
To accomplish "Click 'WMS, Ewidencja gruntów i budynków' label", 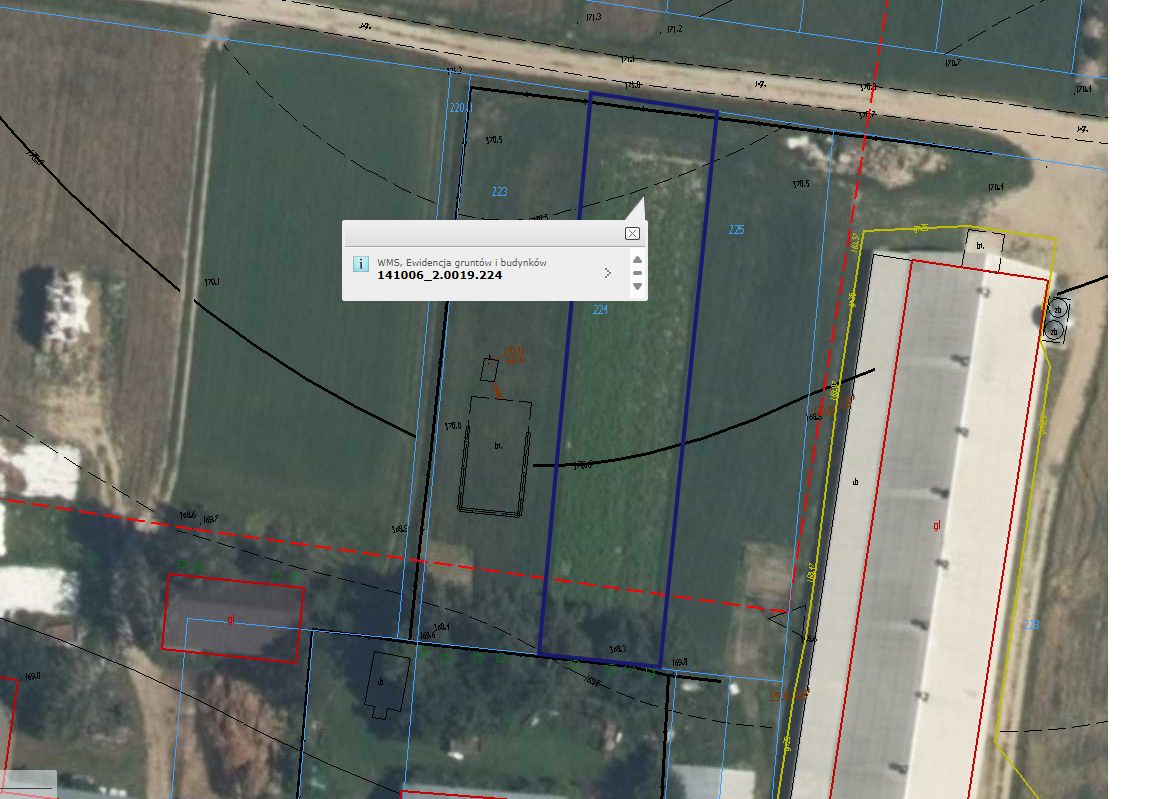I will (461, 262).
